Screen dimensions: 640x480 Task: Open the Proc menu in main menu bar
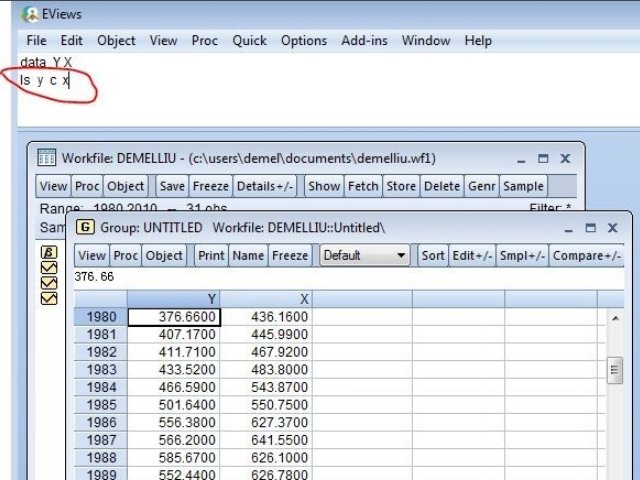[204, 40]
